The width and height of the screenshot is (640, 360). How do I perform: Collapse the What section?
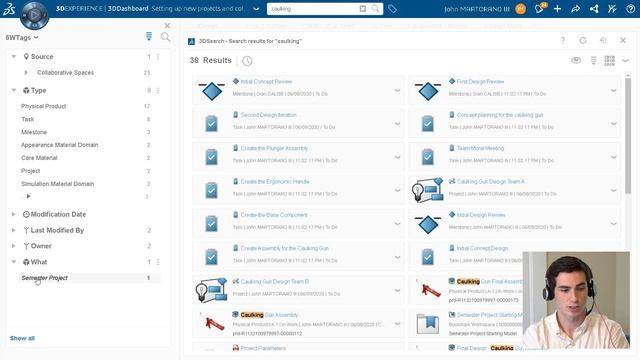pos(14,262)
